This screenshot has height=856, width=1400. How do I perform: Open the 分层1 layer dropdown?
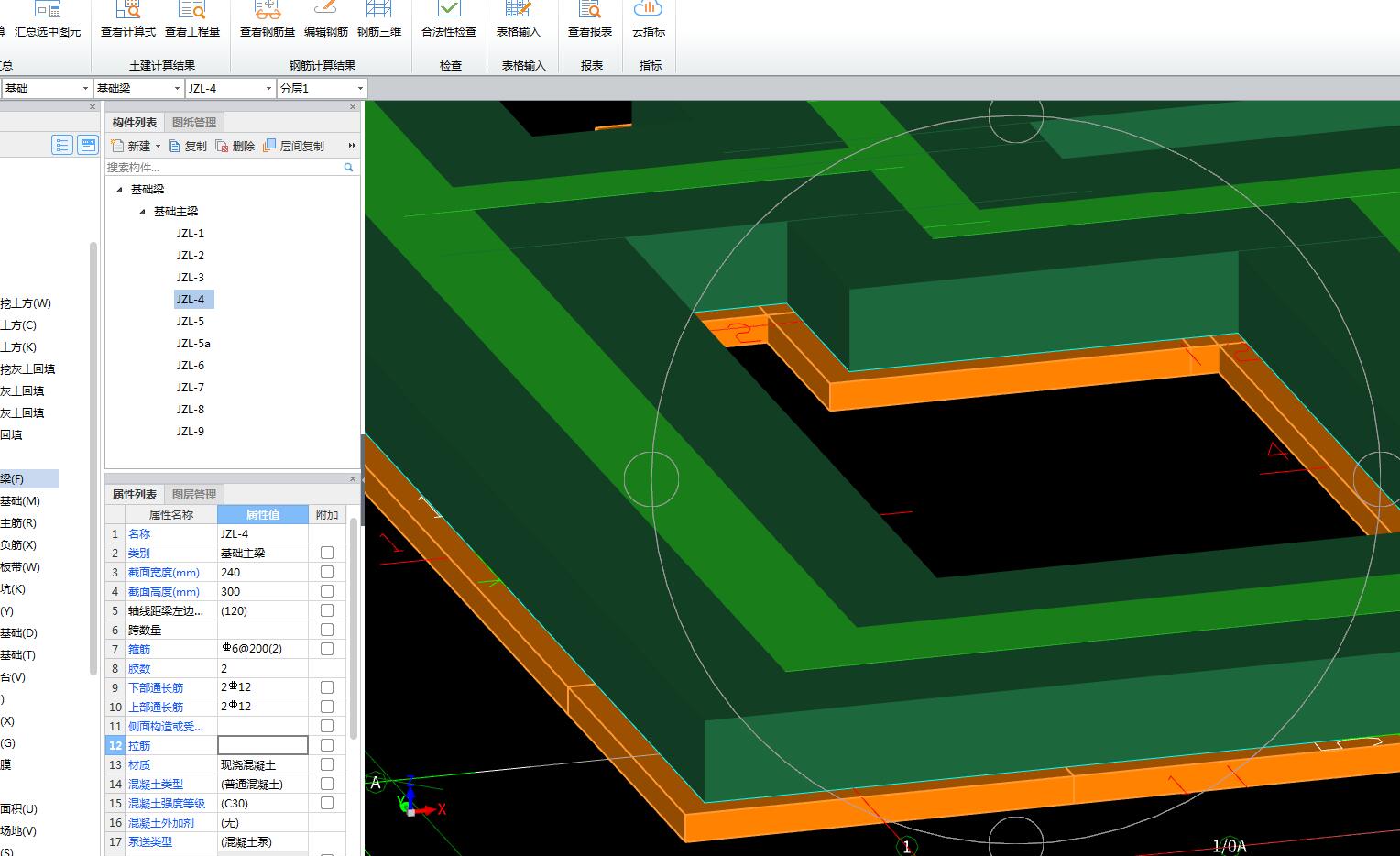point(361,89)
